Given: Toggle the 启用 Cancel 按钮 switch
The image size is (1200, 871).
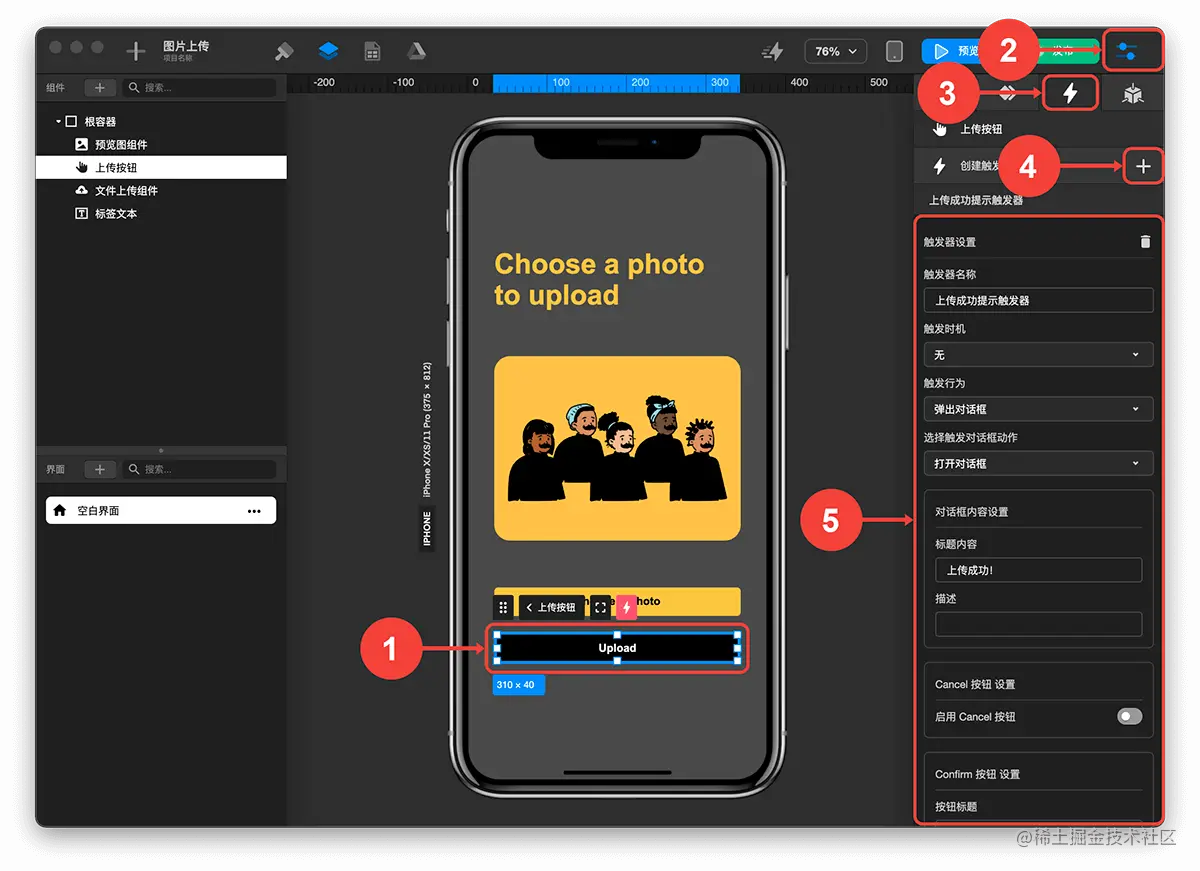Looking at the screenshot, I should click(x=1129, y=716).
